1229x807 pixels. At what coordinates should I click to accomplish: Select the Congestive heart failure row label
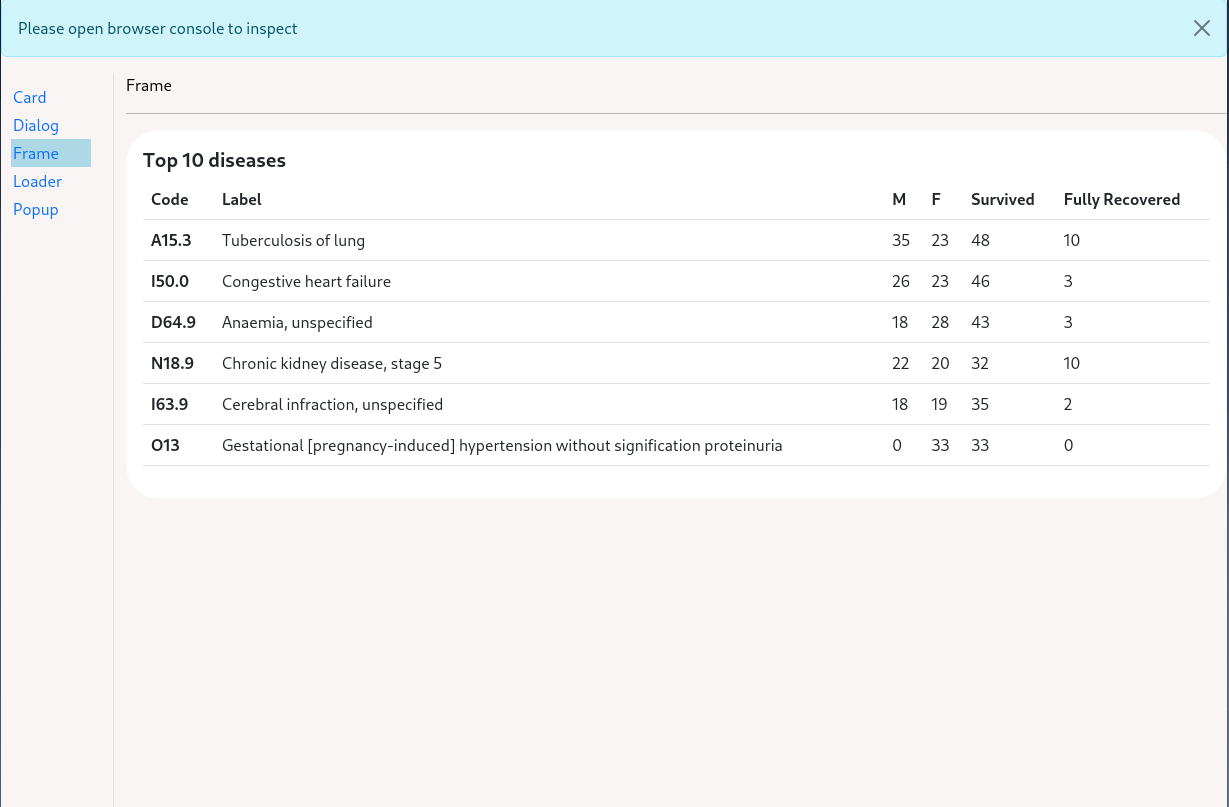pos(306,281)
